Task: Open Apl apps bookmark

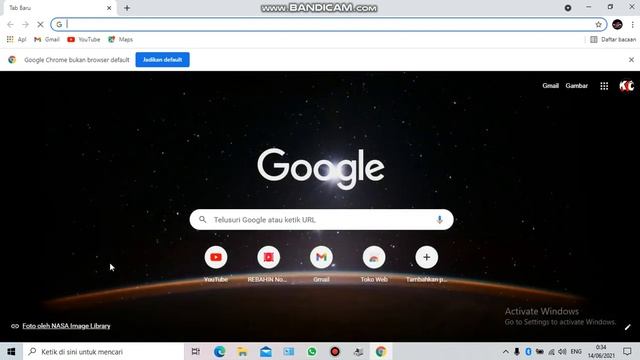Action: 16,39
